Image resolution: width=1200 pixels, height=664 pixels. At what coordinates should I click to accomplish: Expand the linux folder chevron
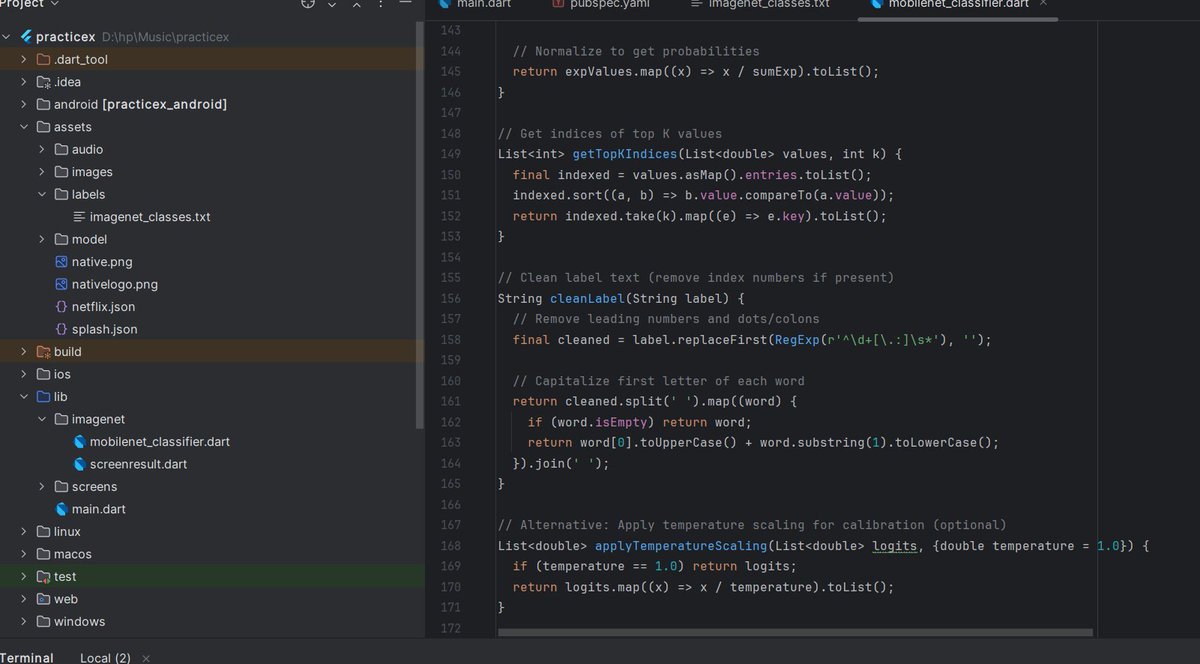pyautogui.click(x=25, y=532)
